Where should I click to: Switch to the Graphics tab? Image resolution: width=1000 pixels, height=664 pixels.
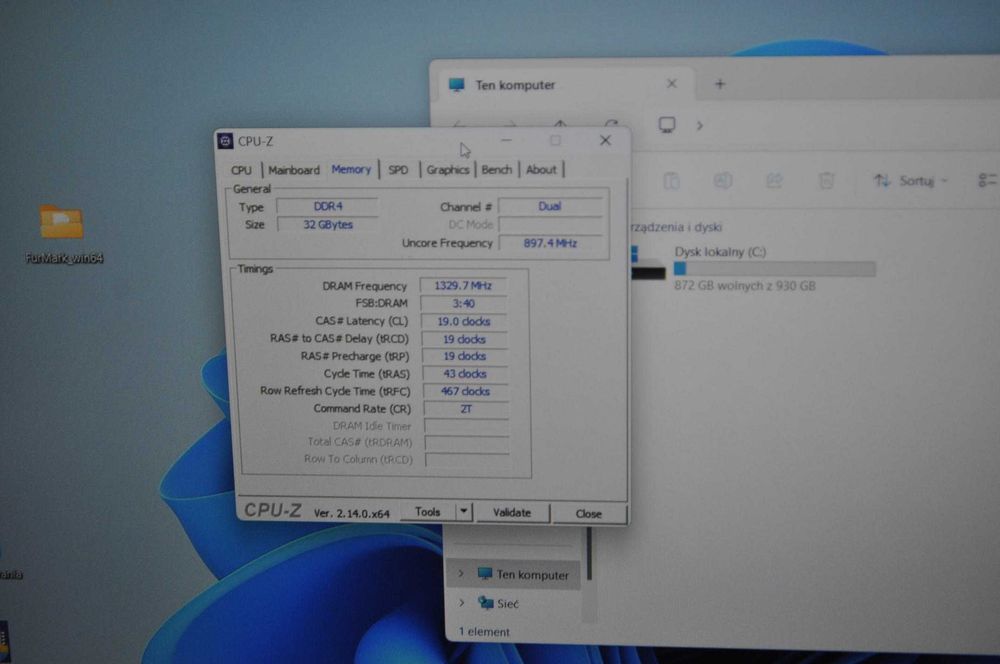pos(448,170)
